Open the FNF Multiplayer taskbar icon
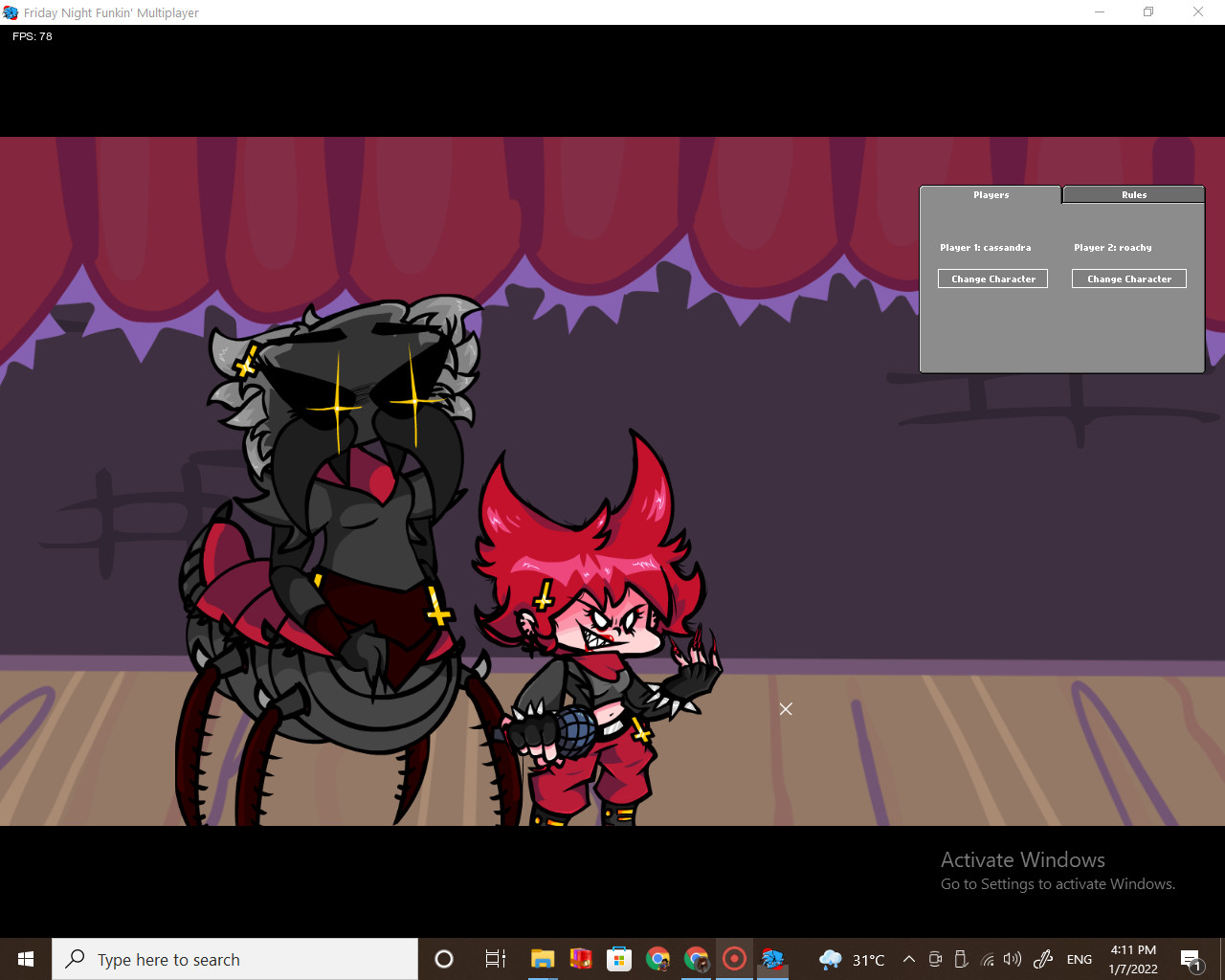 click(x=772, y=959)
